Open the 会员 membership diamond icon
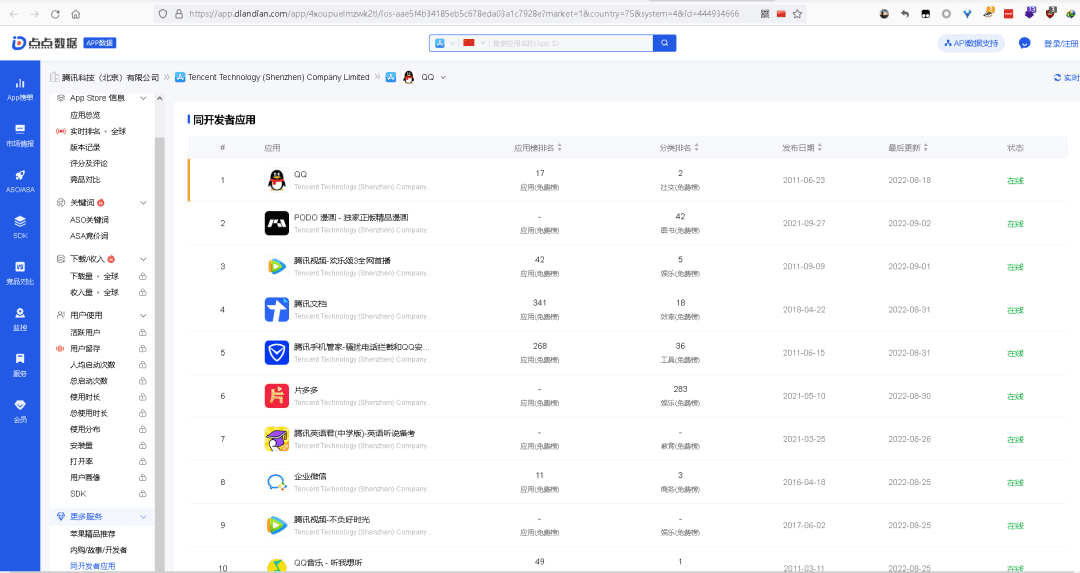The height and width of the screenshot is (573, 1080). click(20, 404)
